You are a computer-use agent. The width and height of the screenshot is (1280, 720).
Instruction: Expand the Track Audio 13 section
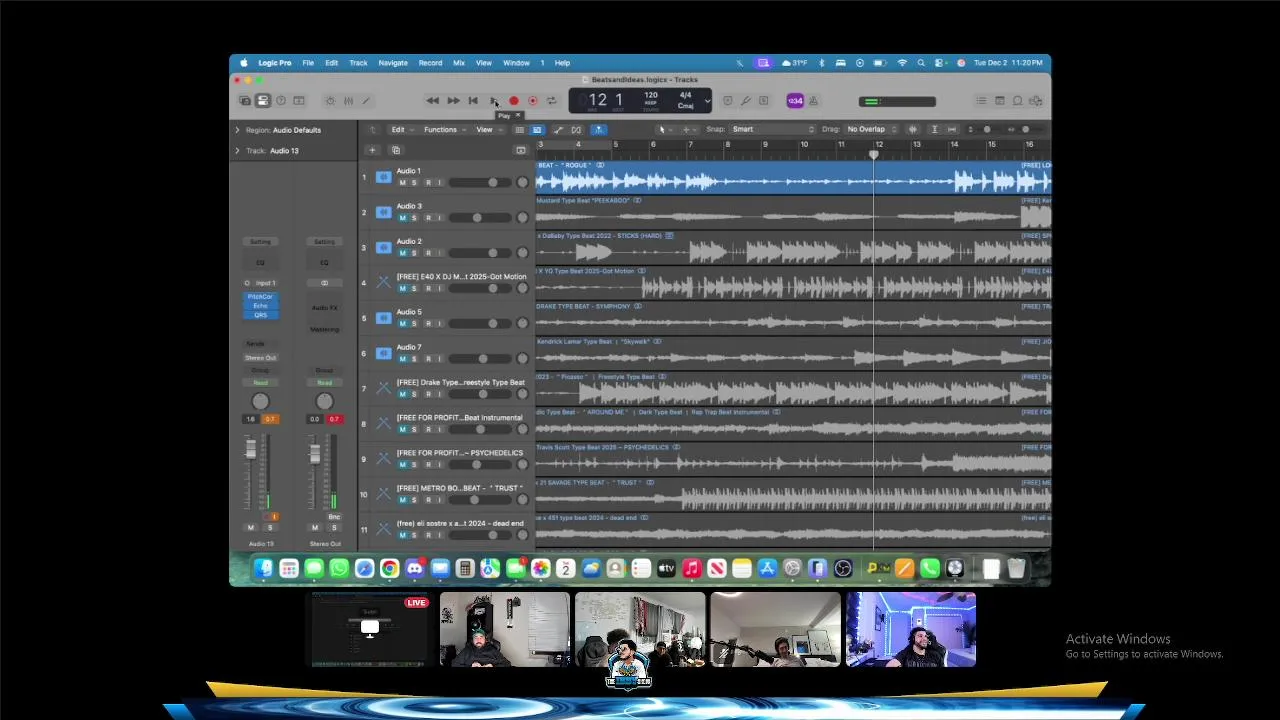(x=237, y=151)
